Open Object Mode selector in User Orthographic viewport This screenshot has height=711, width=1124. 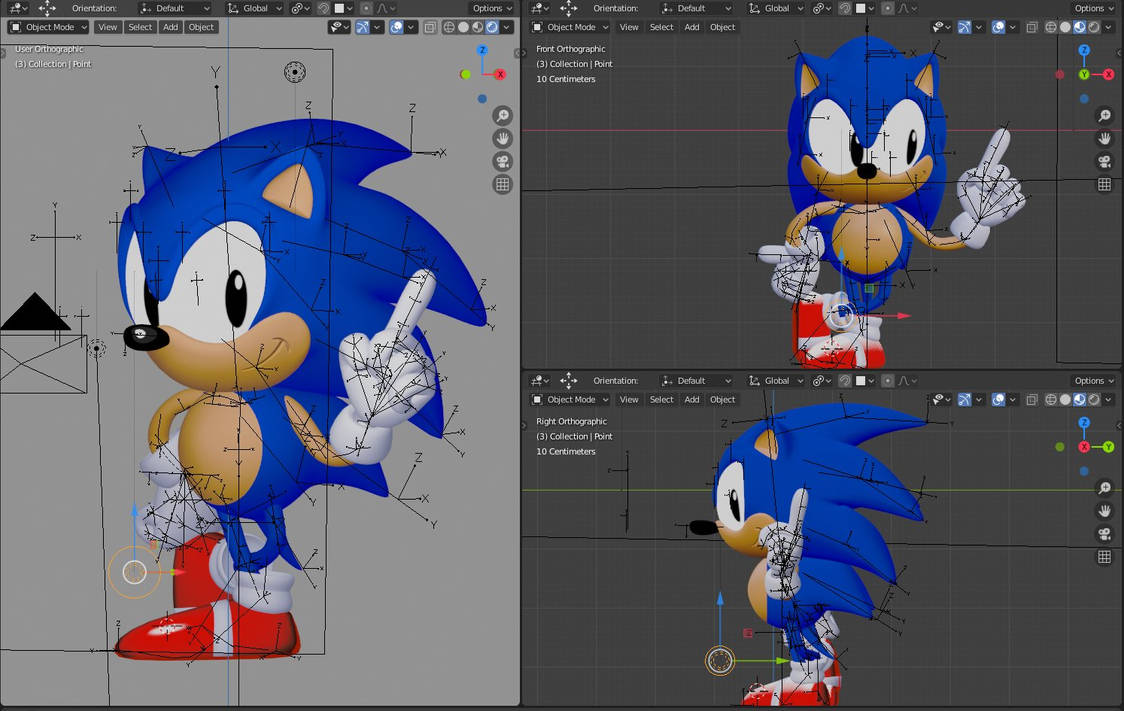48,27
